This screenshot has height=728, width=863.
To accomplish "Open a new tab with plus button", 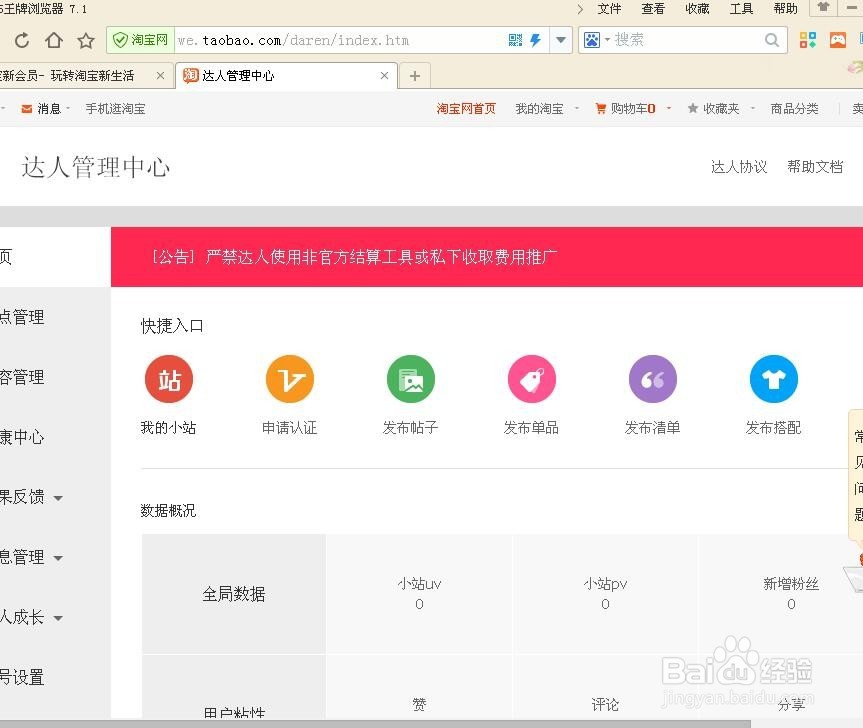I will 415,76.
